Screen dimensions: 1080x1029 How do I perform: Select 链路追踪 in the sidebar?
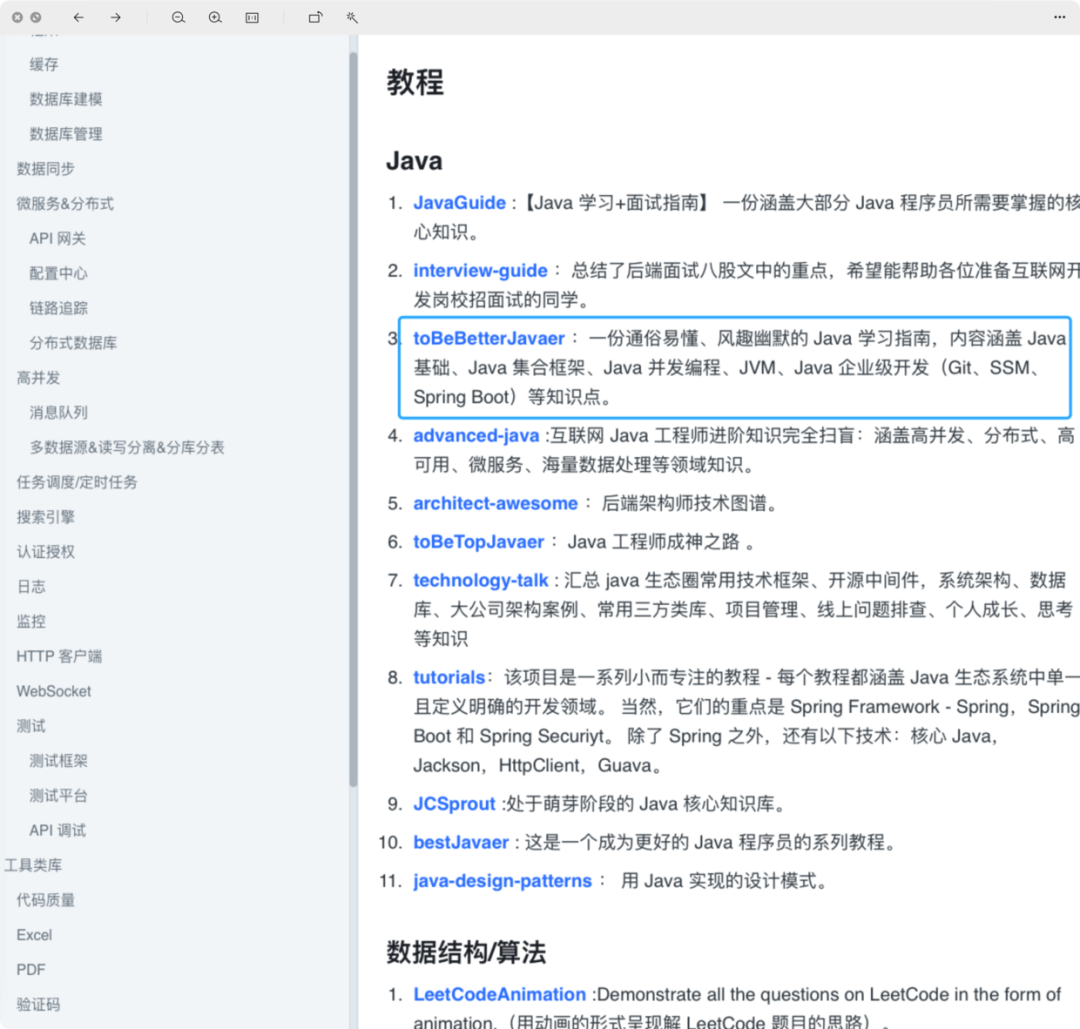point(59,308)
